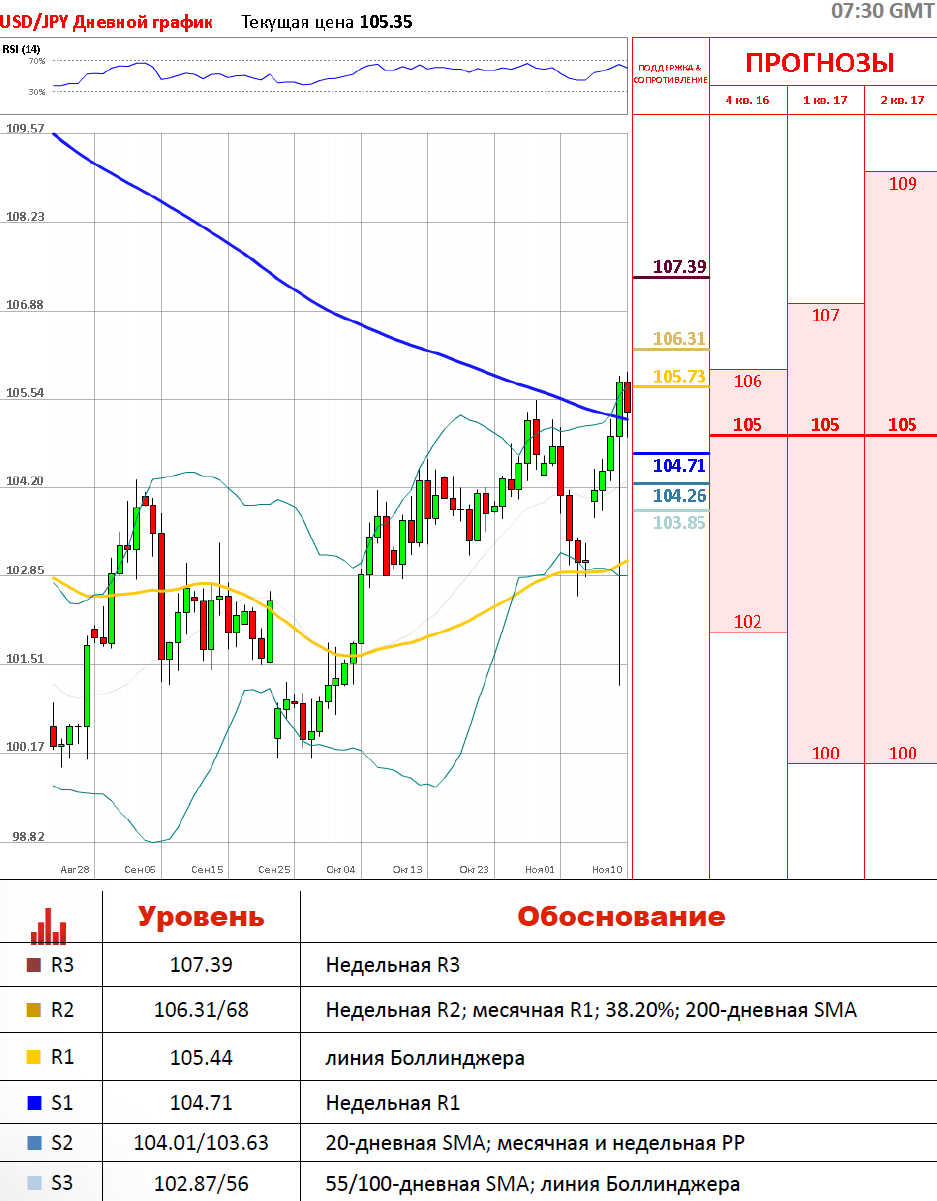This screenshot has width=937, height=1201.
Task: Click the Обоснование column header
Action: click(620, 917)
